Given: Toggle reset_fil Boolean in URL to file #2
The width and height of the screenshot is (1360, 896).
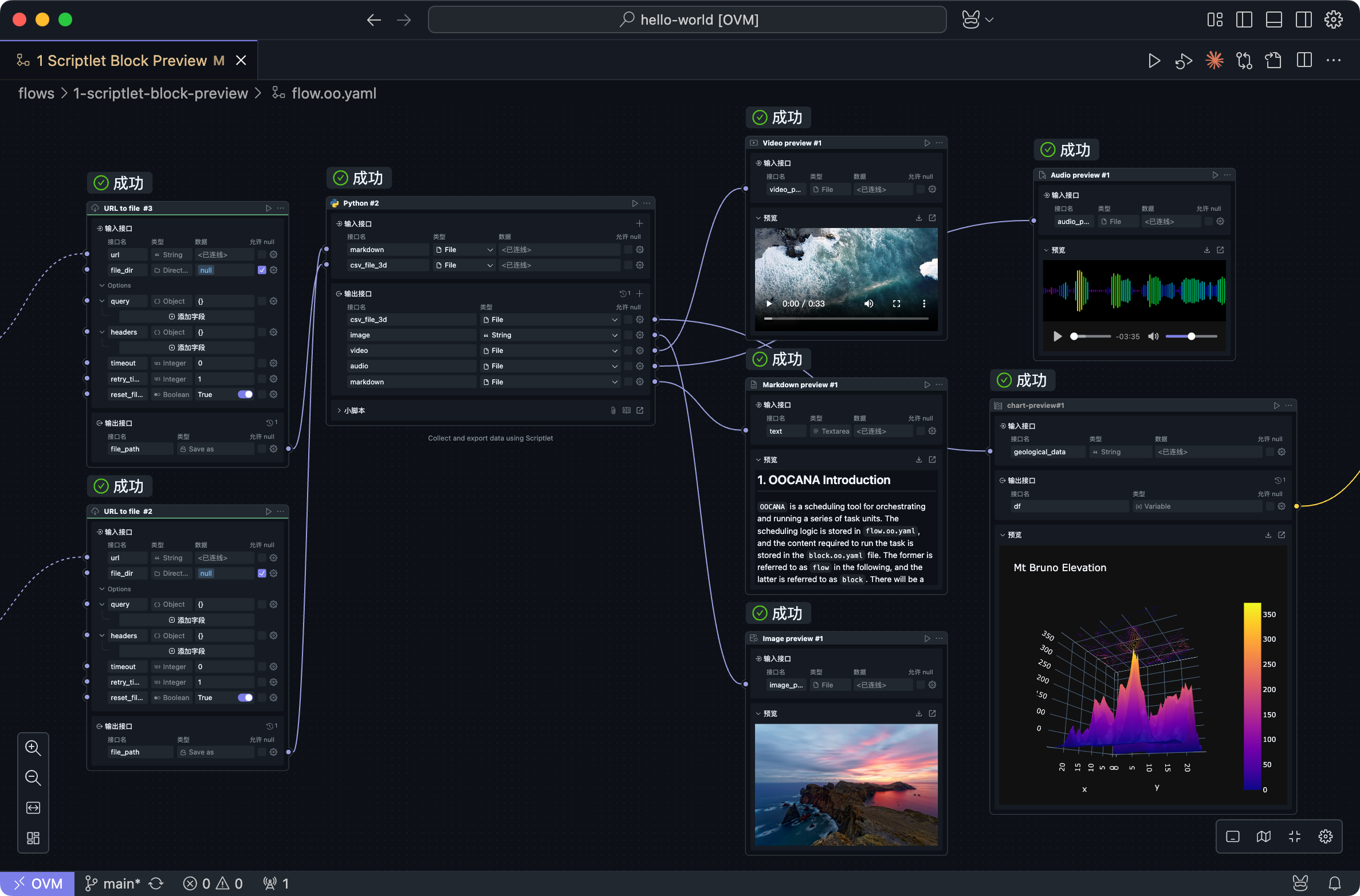Looking at the screenshot, I should coord(245,698).
